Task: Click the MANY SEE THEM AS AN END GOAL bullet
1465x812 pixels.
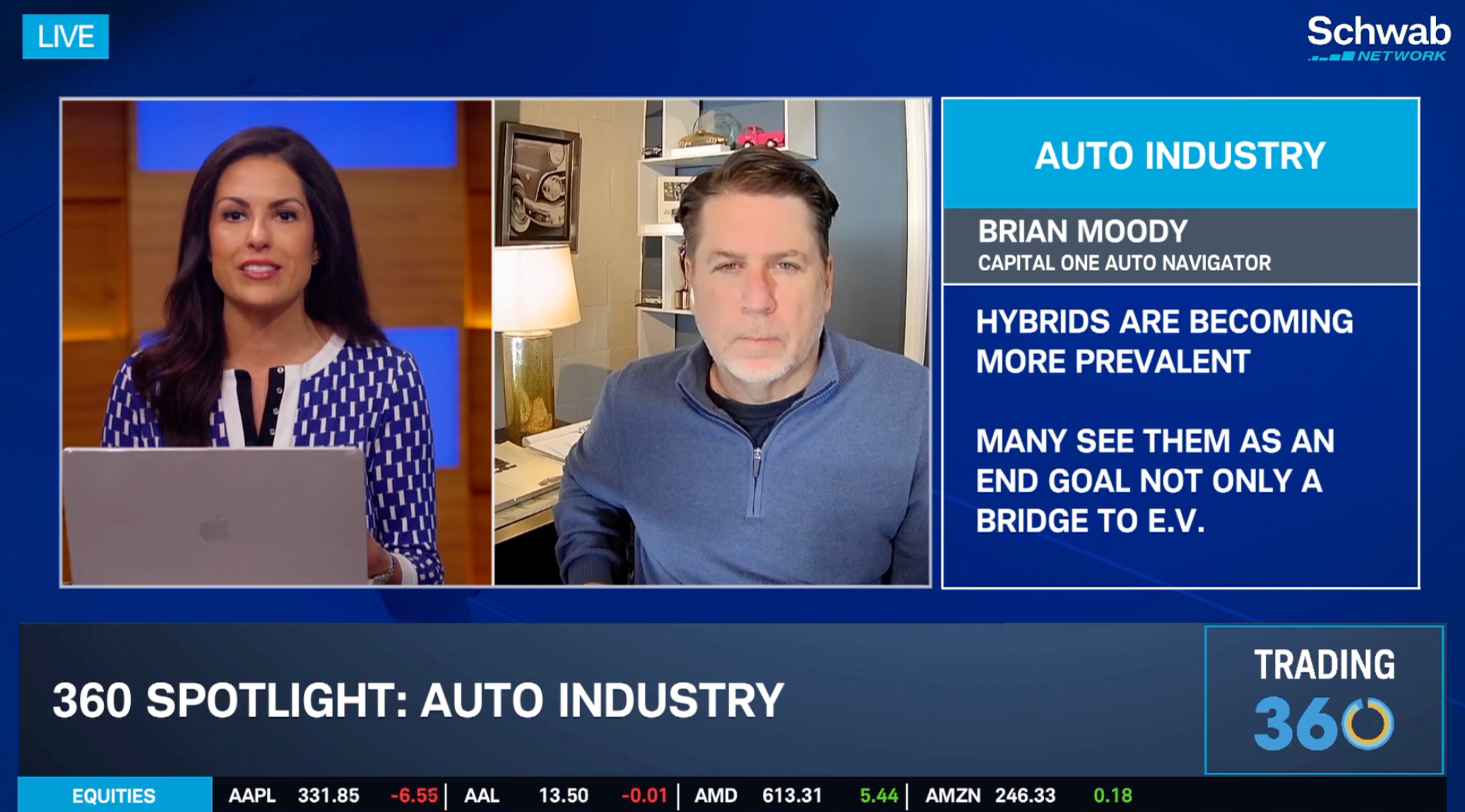Action: click(x=1155, y=481)
